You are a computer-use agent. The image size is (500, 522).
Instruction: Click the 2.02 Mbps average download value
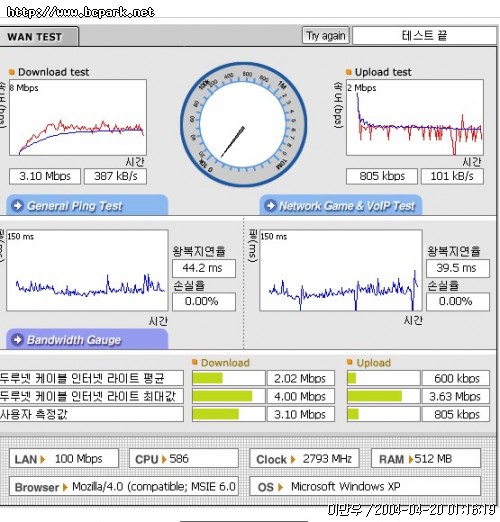tap(301, 378)
